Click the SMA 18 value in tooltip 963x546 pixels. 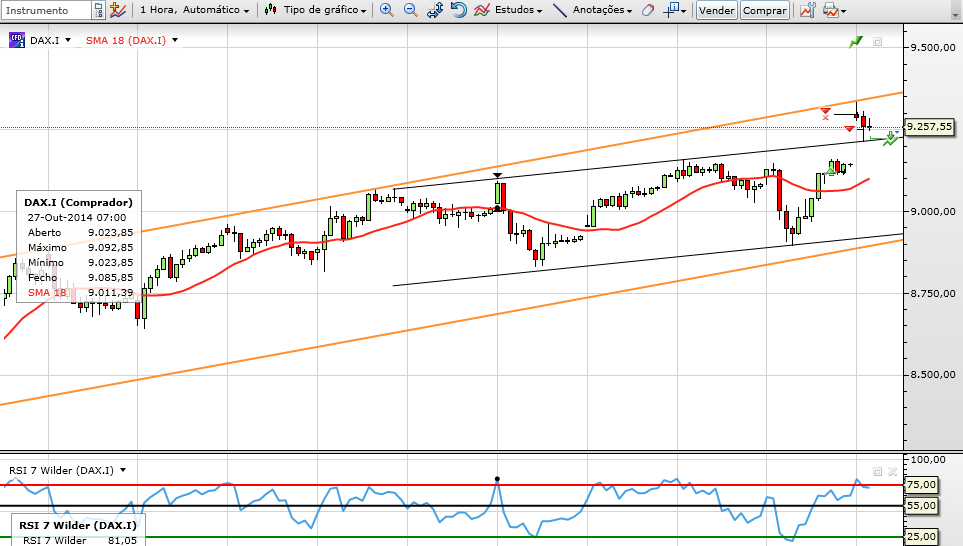111,292
